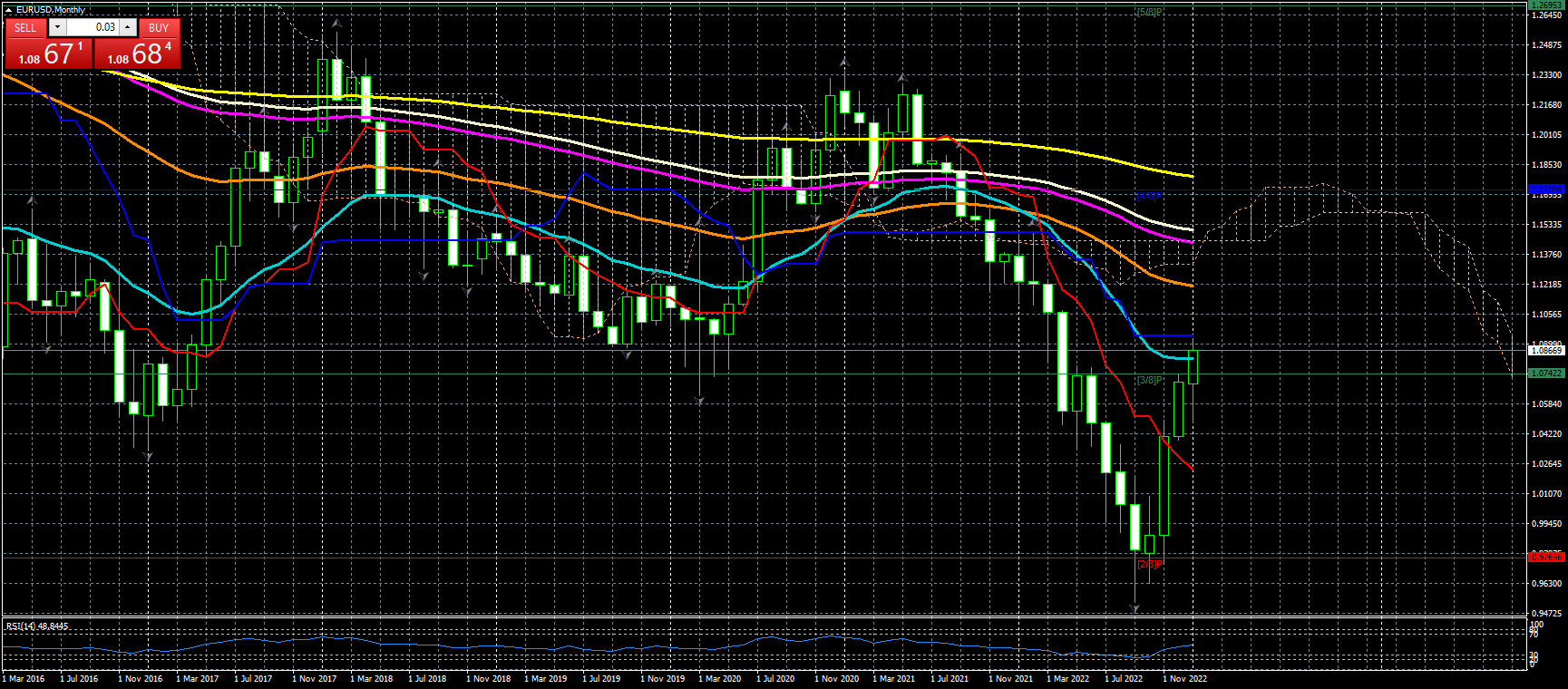The image size is (1568, 689).
Task: Click the 1.21680 price scale label
Action: click(x=1547, y=105)
